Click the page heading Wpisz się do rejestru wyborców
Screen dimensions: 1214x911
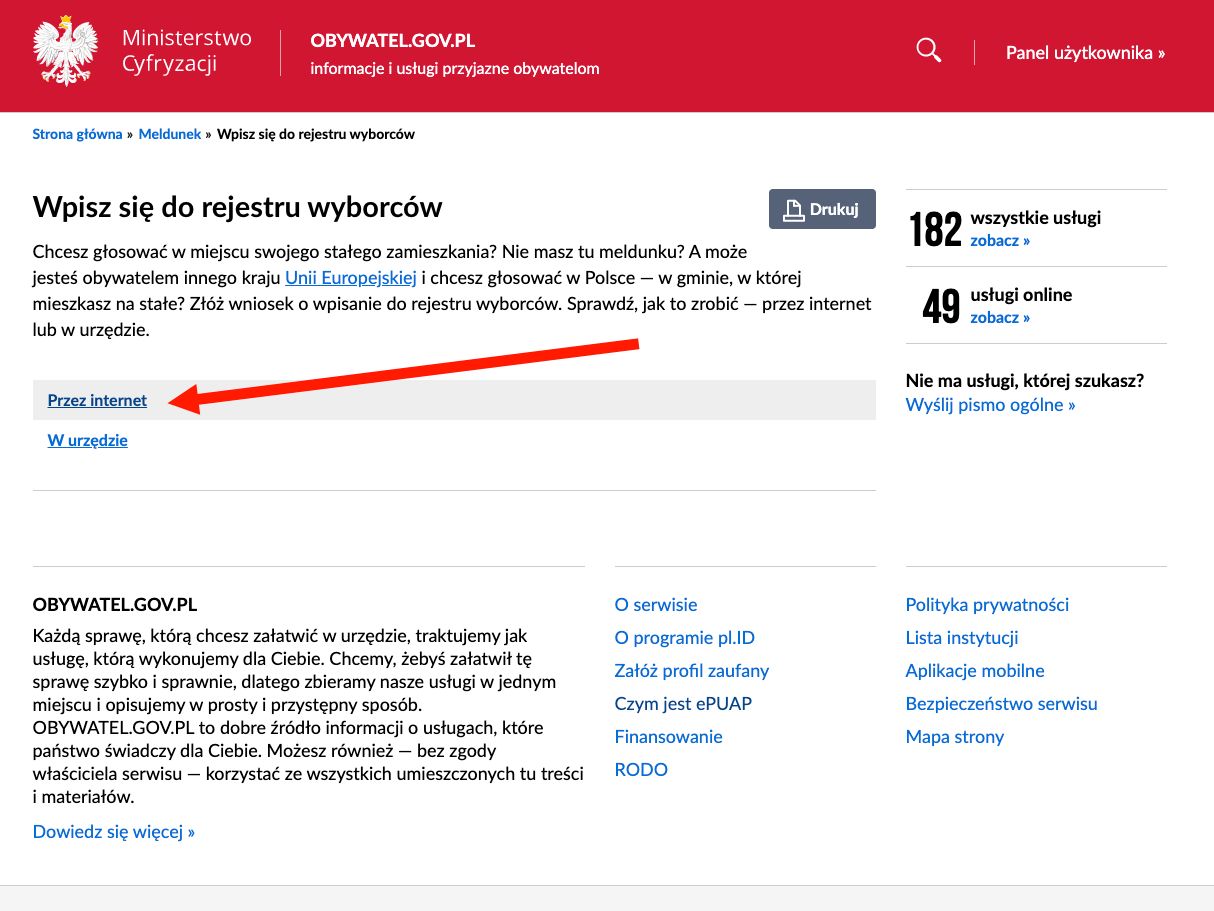pos(238,207)
